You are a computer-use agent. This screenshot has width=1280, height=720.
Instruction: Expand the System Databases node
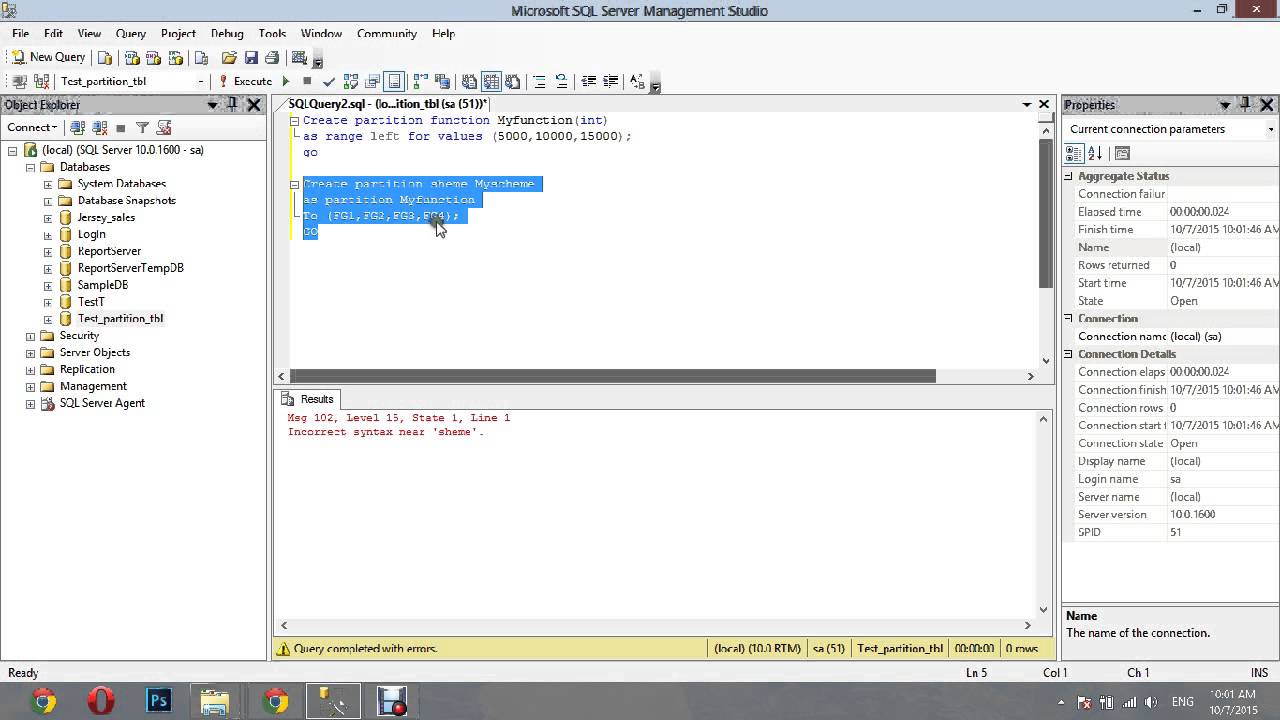click(47, 184)
